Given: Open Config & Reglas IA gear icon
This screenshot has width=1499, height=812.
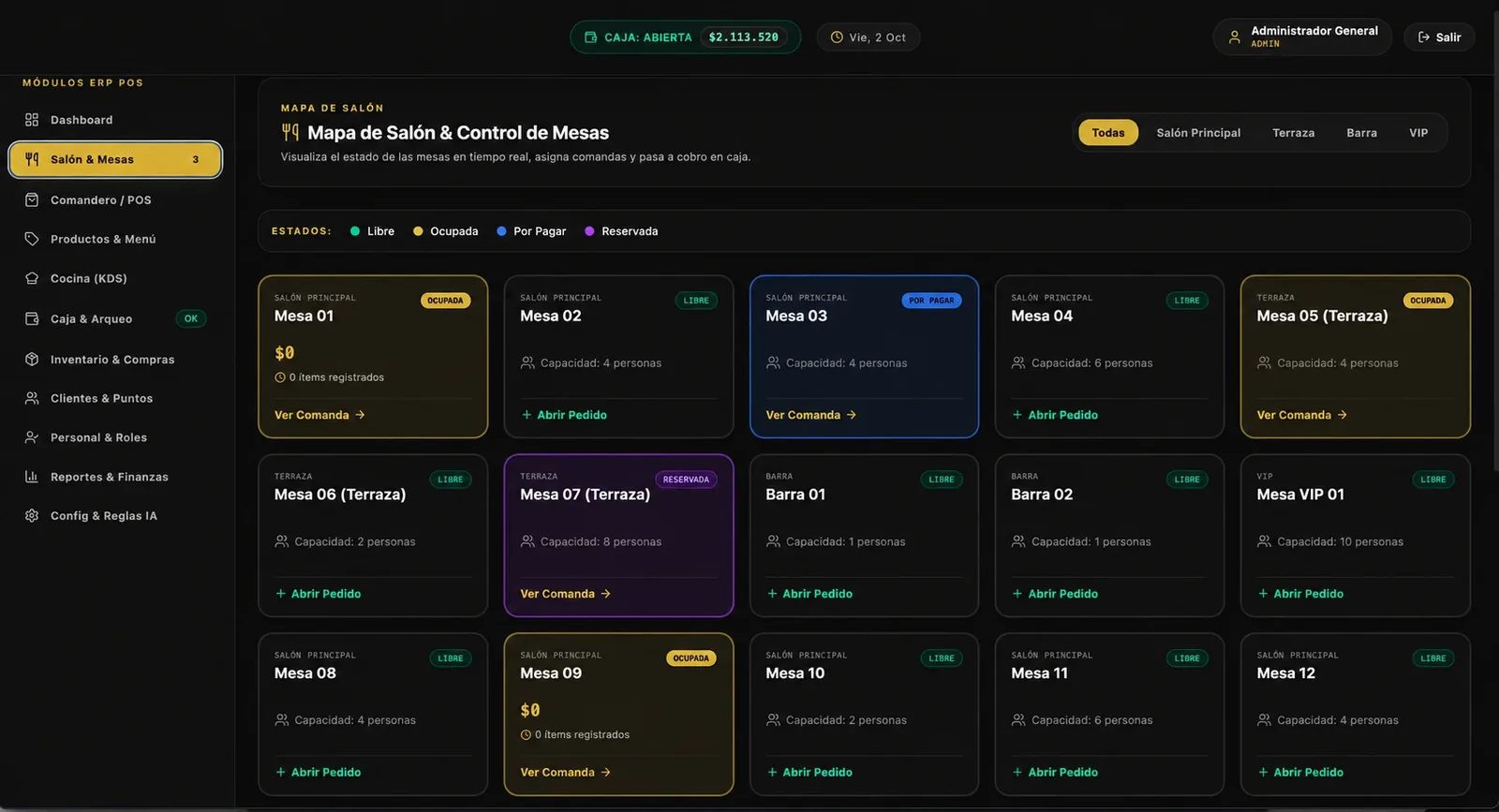Looking at the screenshot, I should click(32, 516).
